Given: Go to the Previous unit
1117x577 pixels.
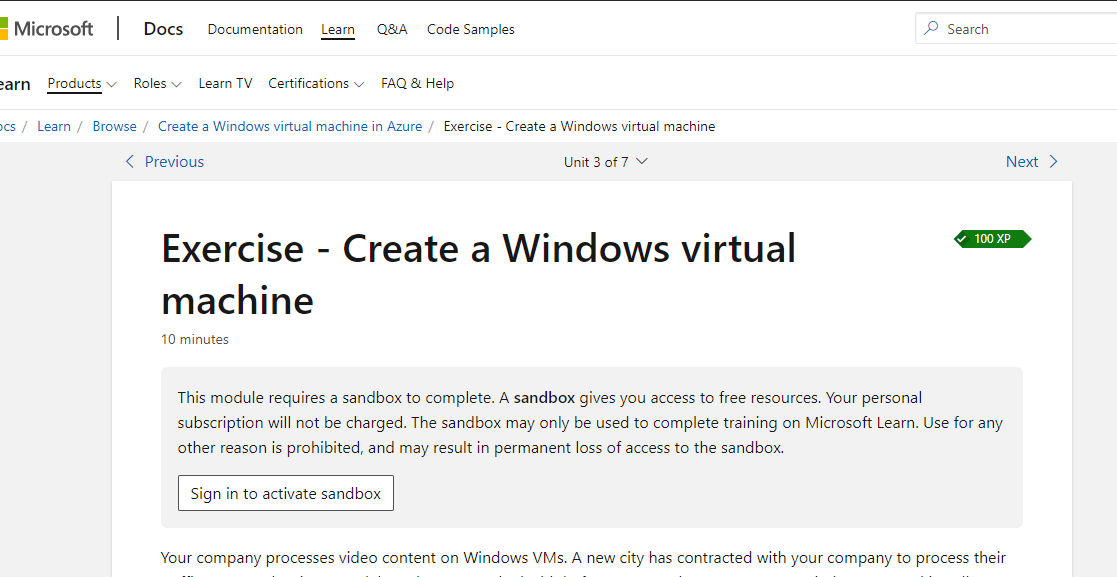Looking at the screenshot, I should click(165, 162).
